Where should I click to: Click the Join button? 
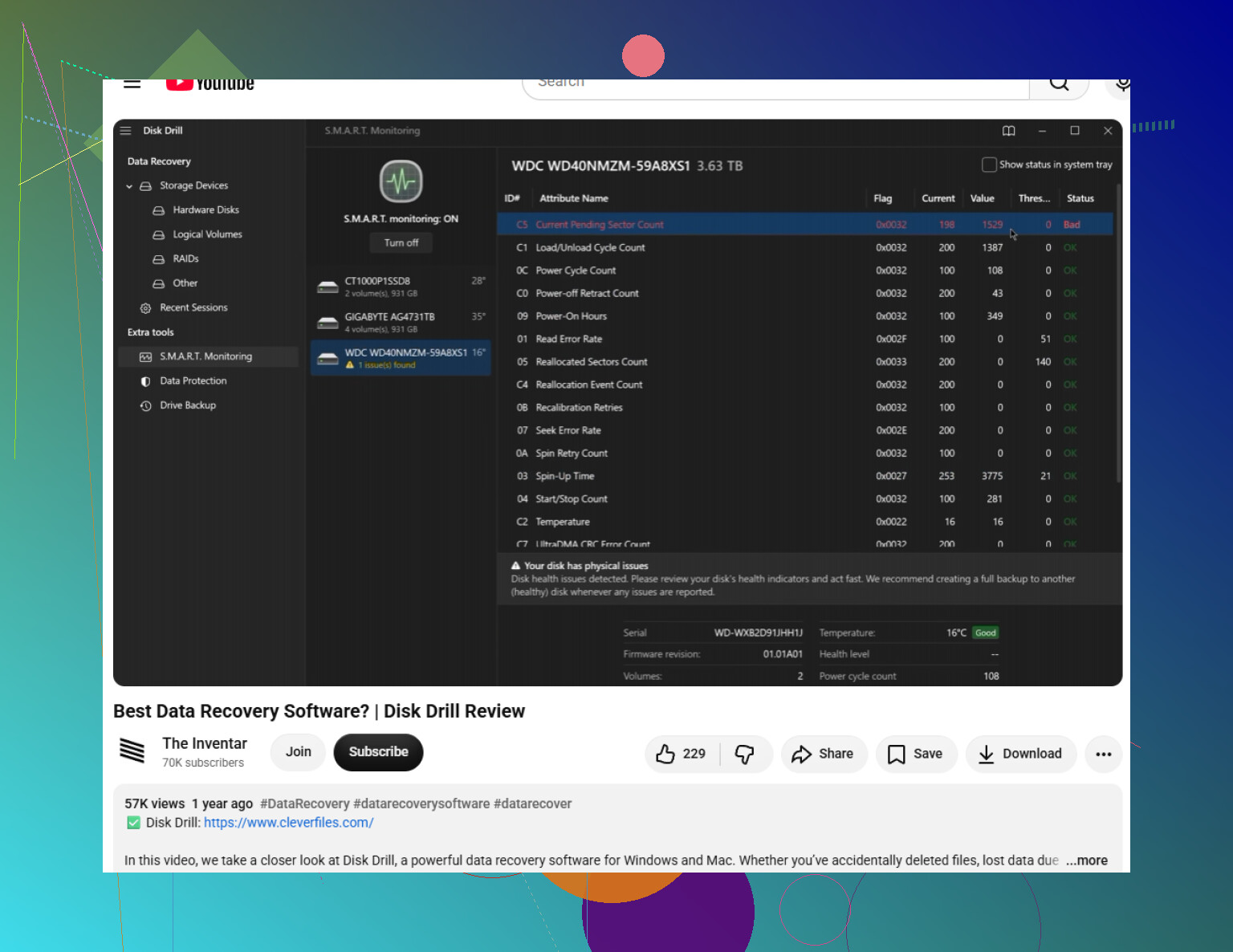click(298, 752)
